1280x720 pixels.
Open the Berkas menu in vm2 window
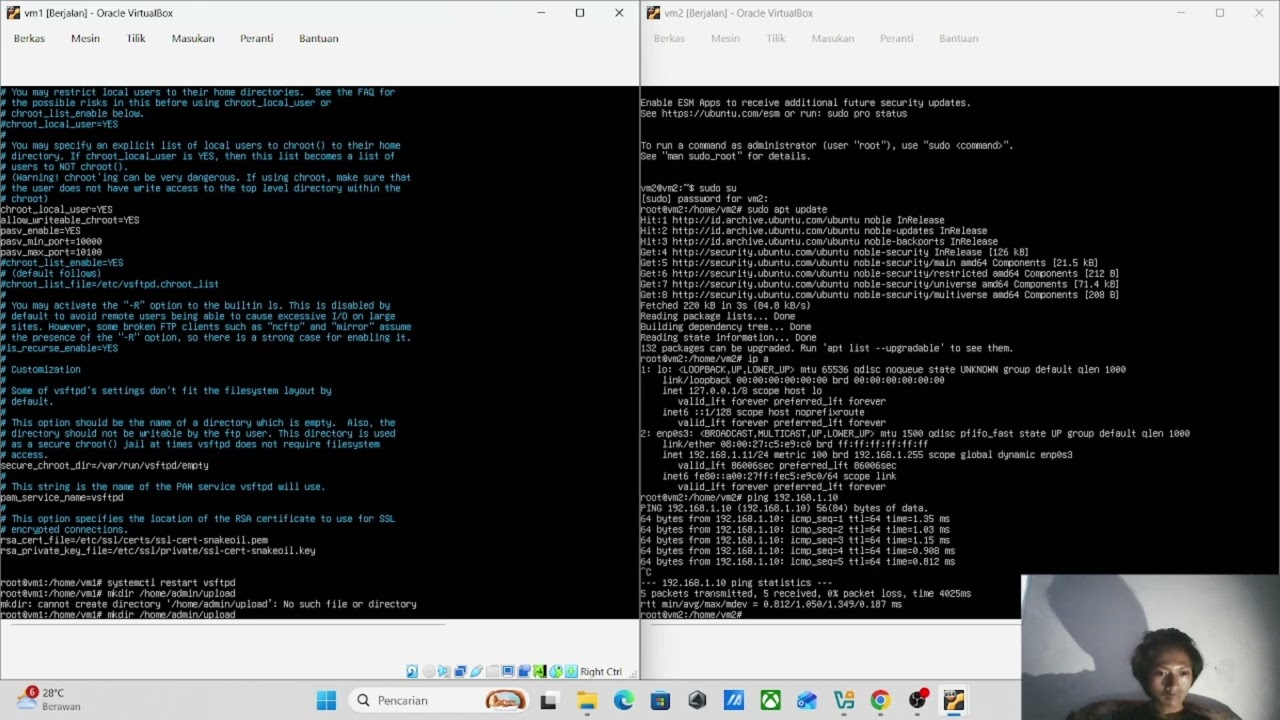point(669,38)
